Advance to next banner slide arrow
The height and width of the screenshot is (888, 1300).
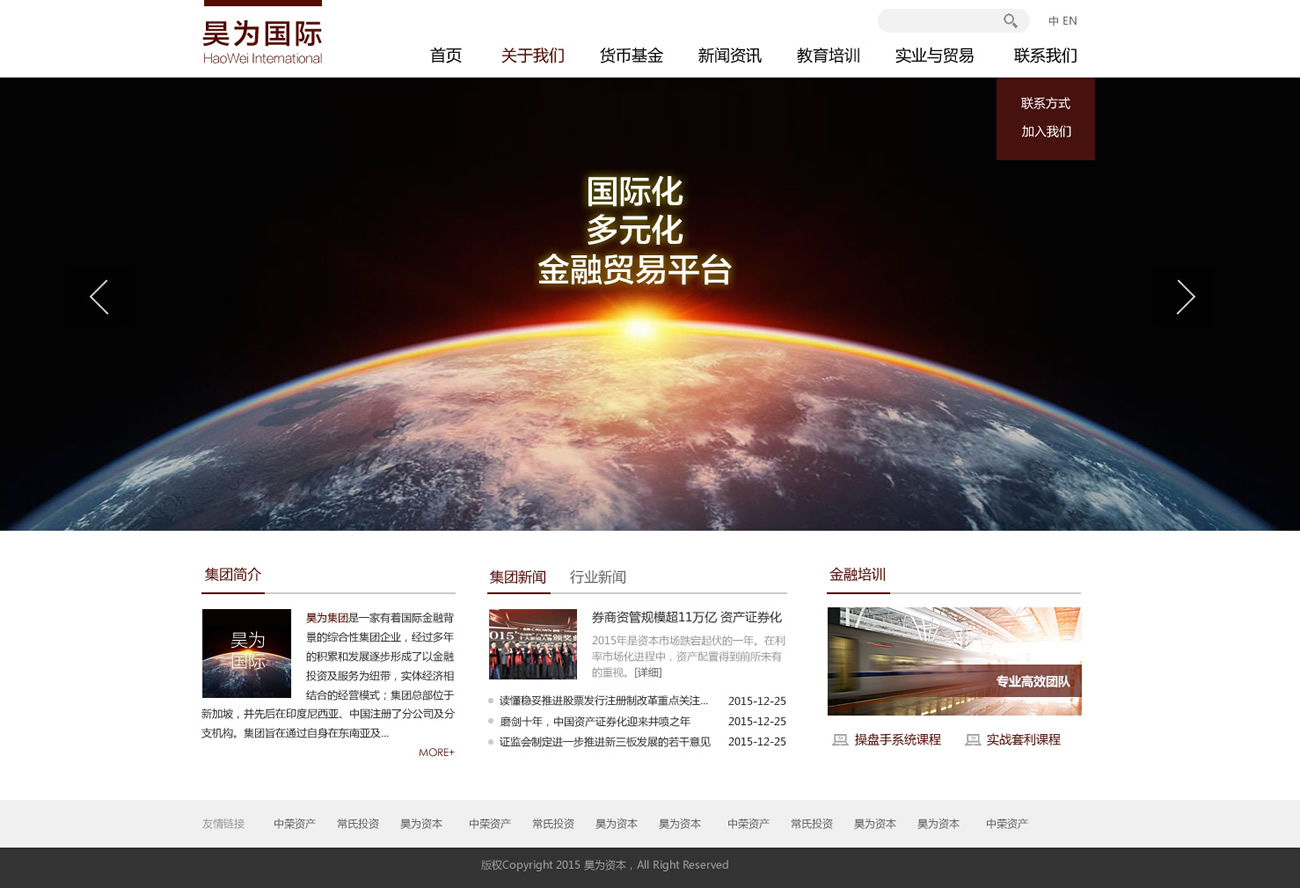(1185, 297)
